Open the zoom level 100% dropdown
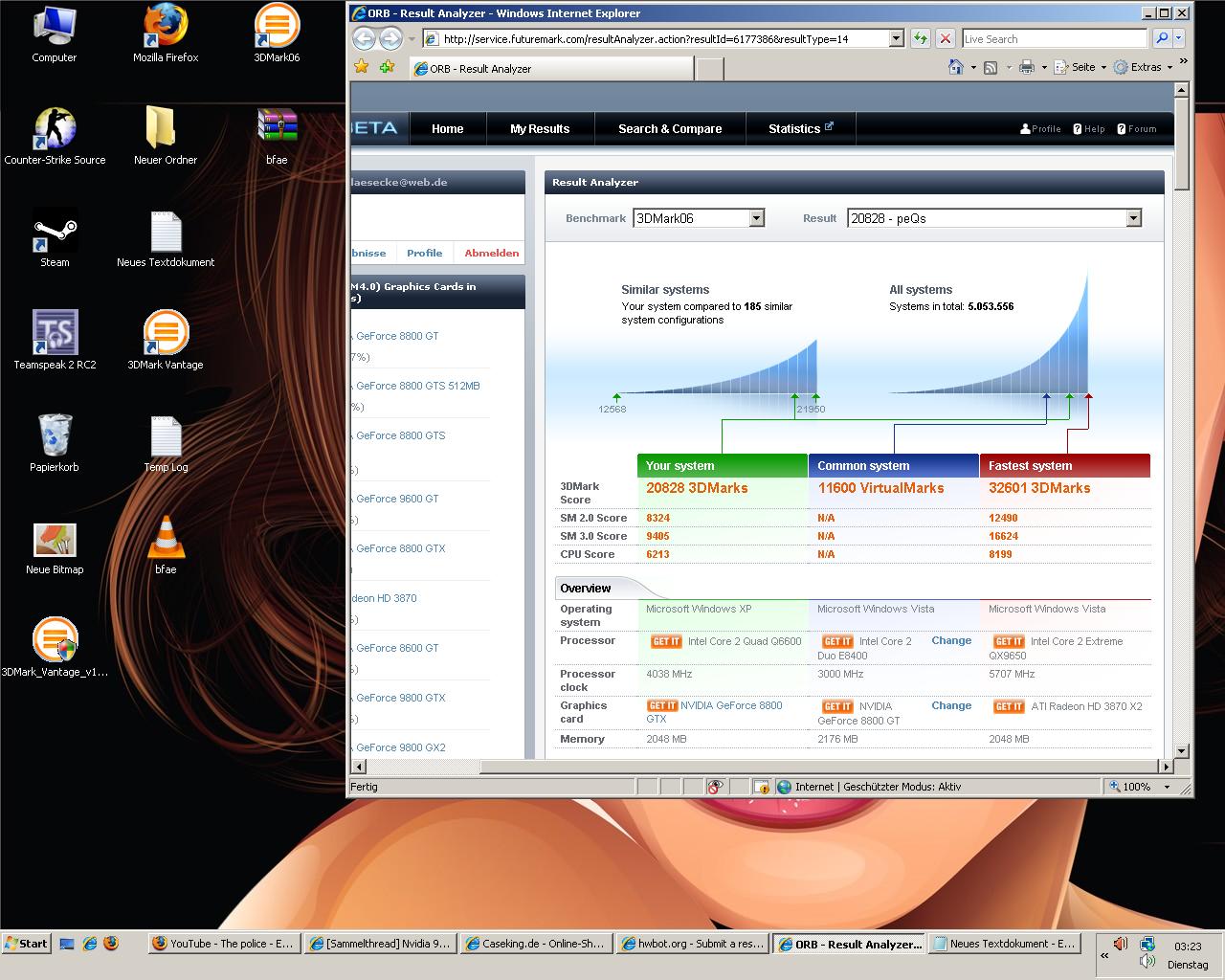Viewport: 1225px width, 980px height. click(1167, 787)
